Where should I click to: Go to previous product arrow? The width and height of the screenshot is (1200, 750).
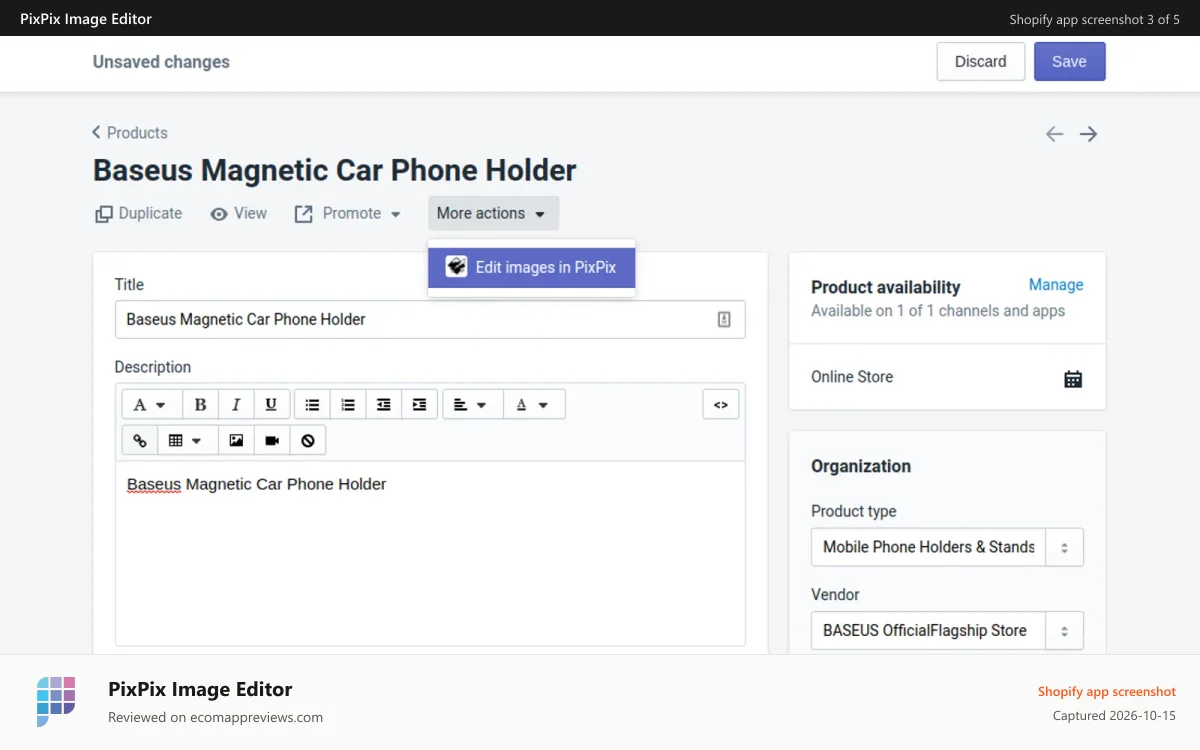coord(1054,134)
